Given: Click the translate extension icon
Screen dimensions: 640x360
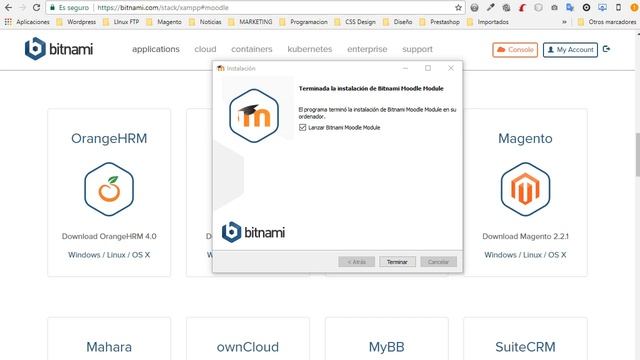Looking at the screenshot, I should [x=570, y=8].
